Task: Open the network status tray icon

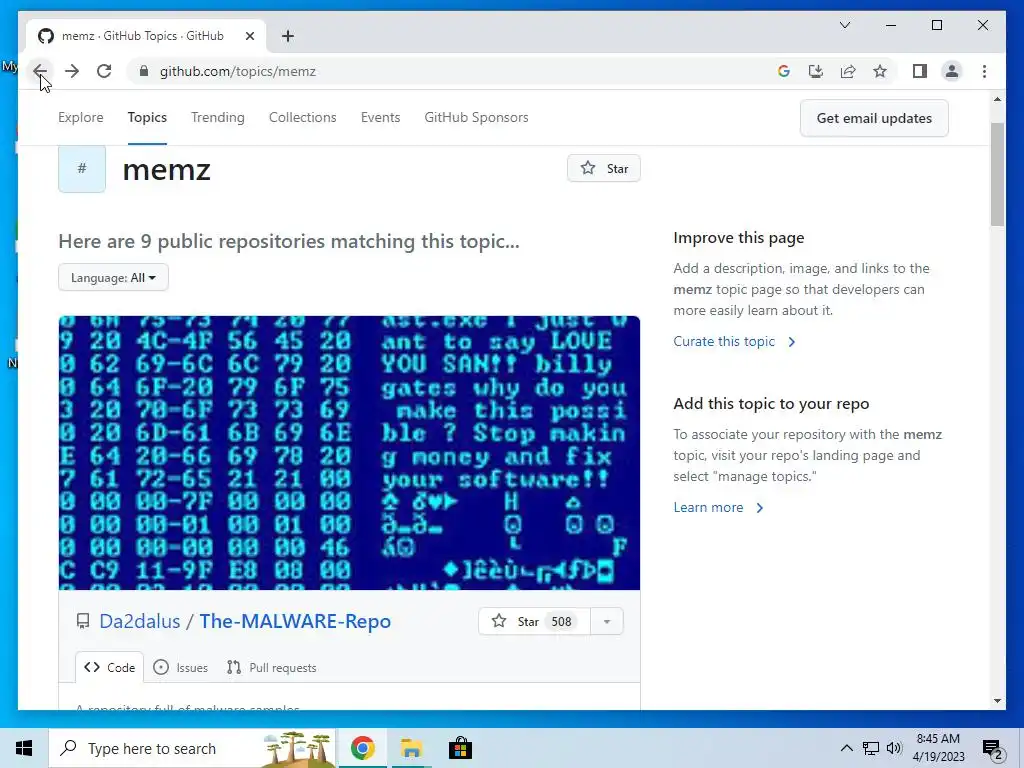Action: click(x=871, y=748)
